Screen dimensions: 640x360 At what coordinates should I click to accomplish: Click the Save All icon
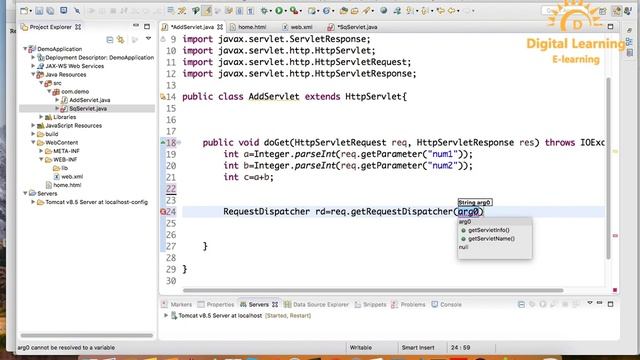coord(50,11)
